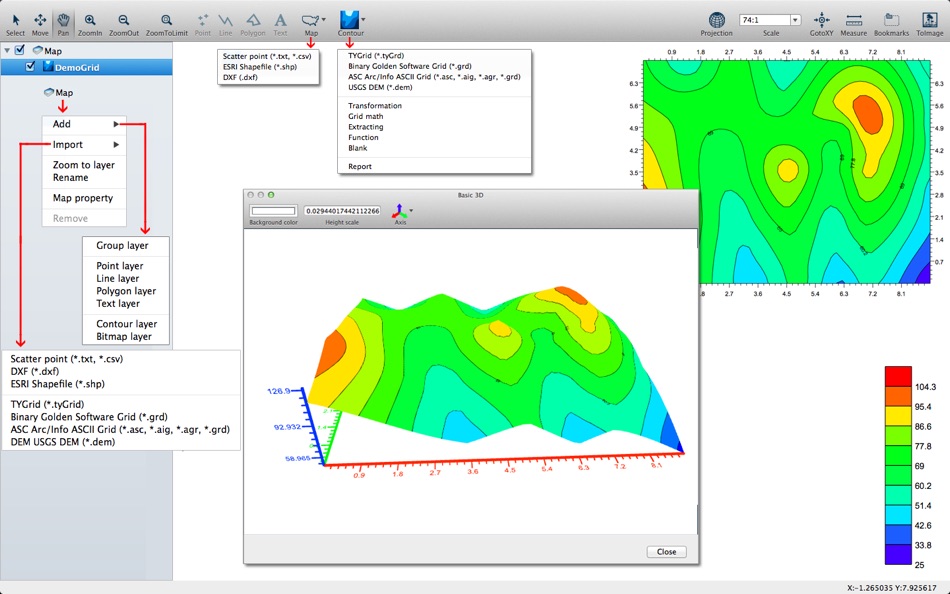
Task: Open the Bookmarks tool
Action: point(891,24)
